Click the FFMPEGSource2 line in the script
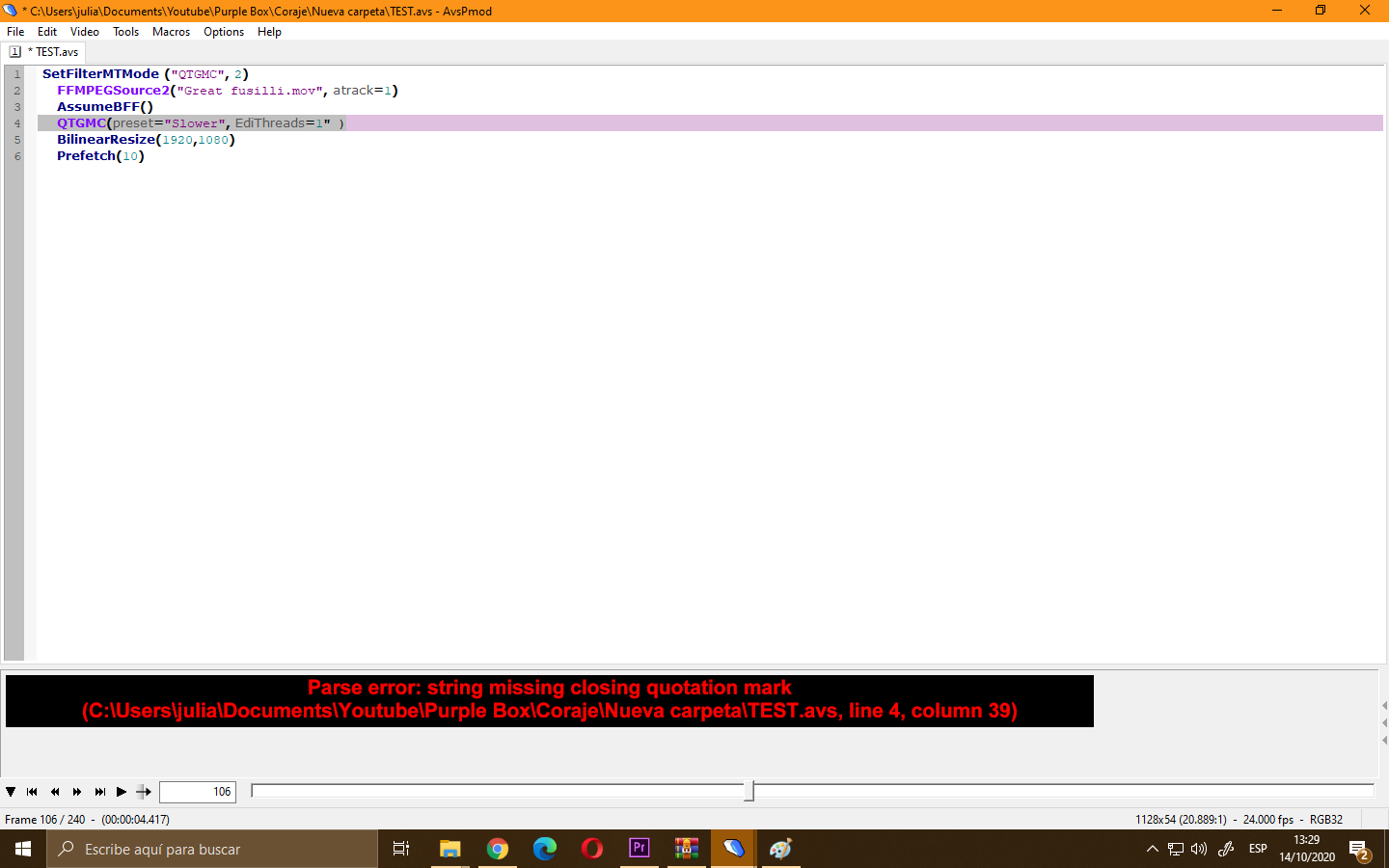 [x=228, y=91]
